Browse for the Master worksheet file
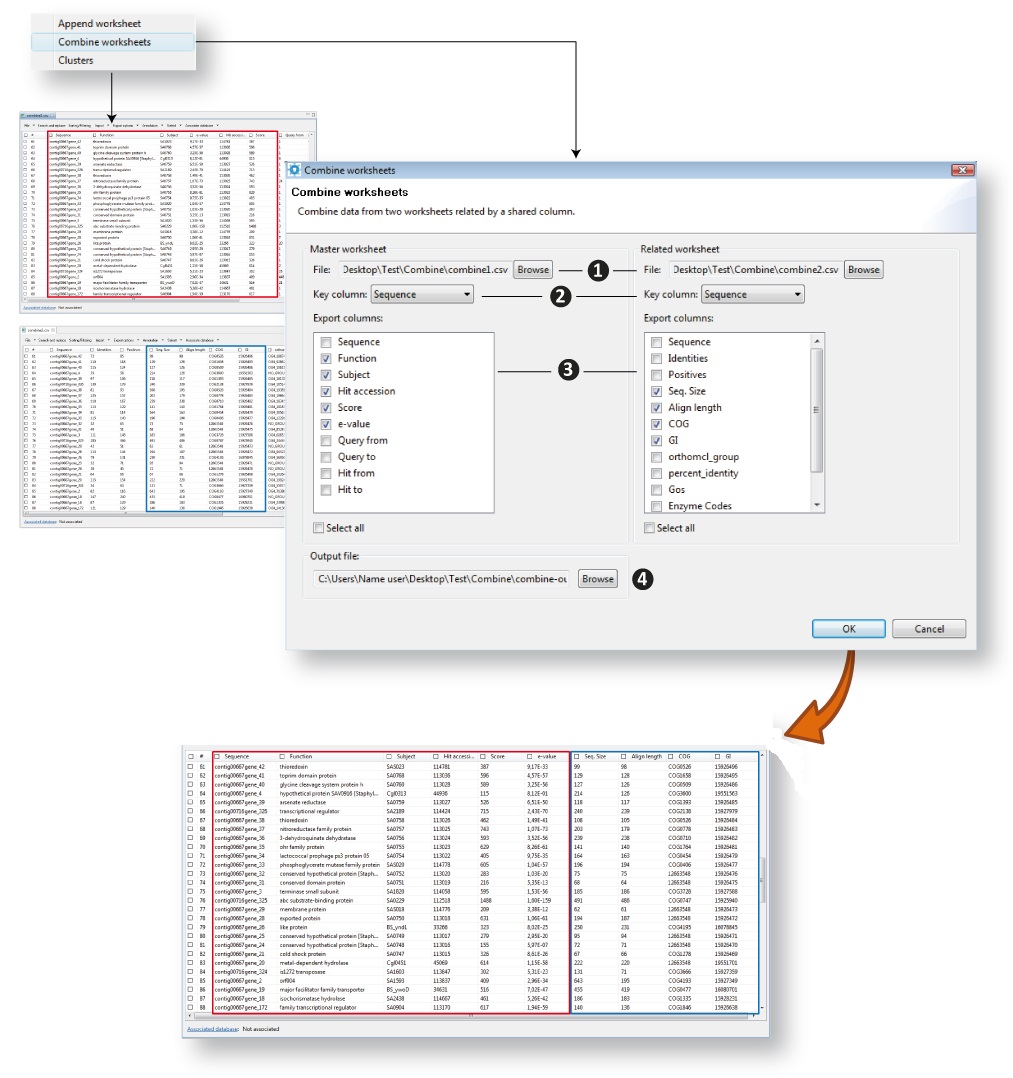The height and width of the screenshot is (1078, 1013). click(x=533, y=270)
